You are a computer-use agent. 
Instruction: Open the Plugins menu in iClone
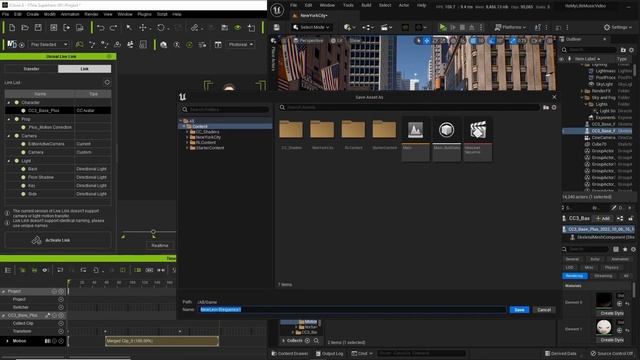click(144, 14)
